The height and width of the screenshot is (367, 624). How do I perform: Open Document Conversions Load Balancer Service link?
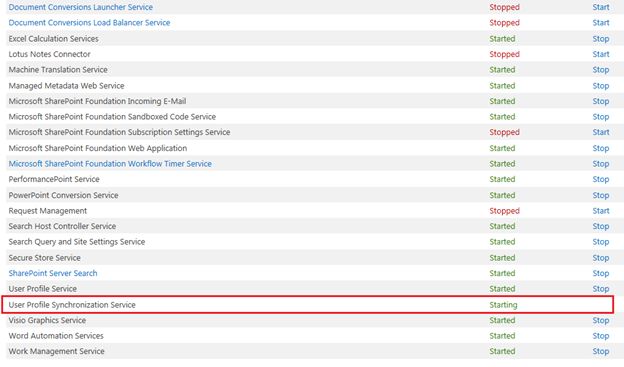point(90,23)
